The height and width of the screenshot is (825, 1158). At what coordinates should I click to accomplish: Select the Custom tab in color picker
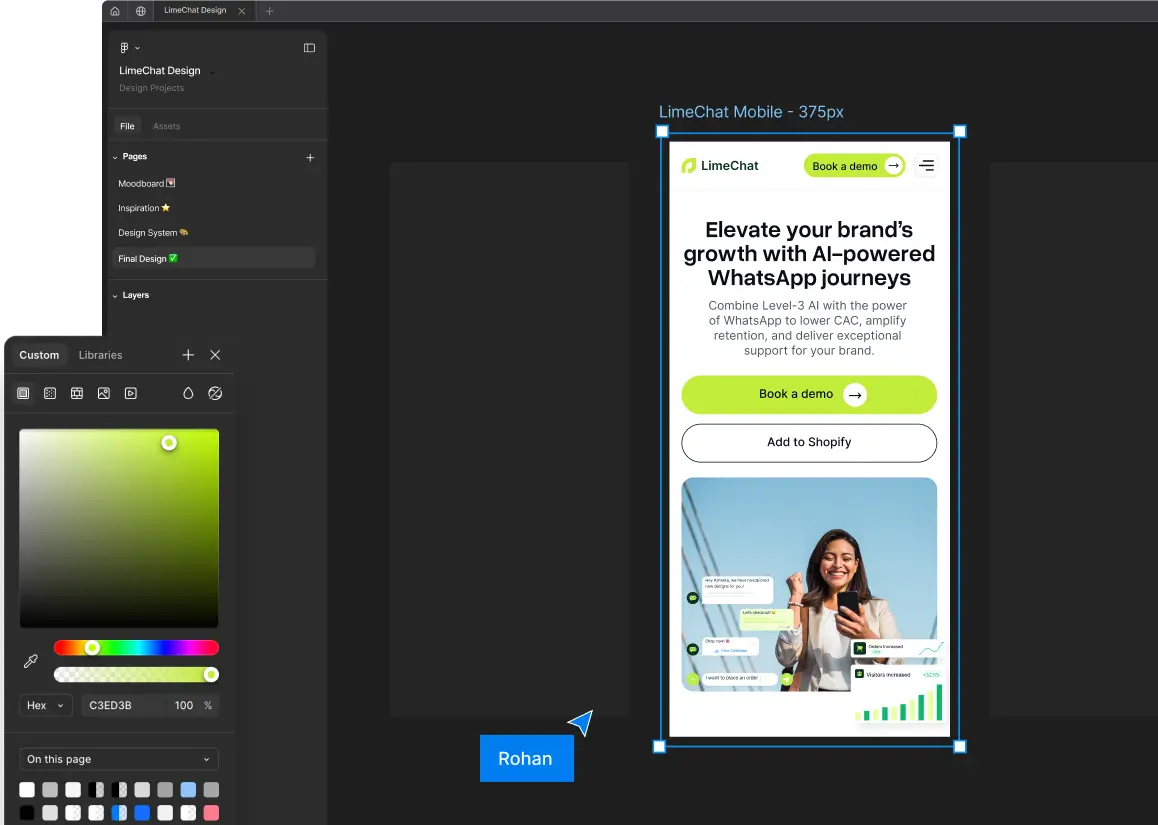pos(39,355)
